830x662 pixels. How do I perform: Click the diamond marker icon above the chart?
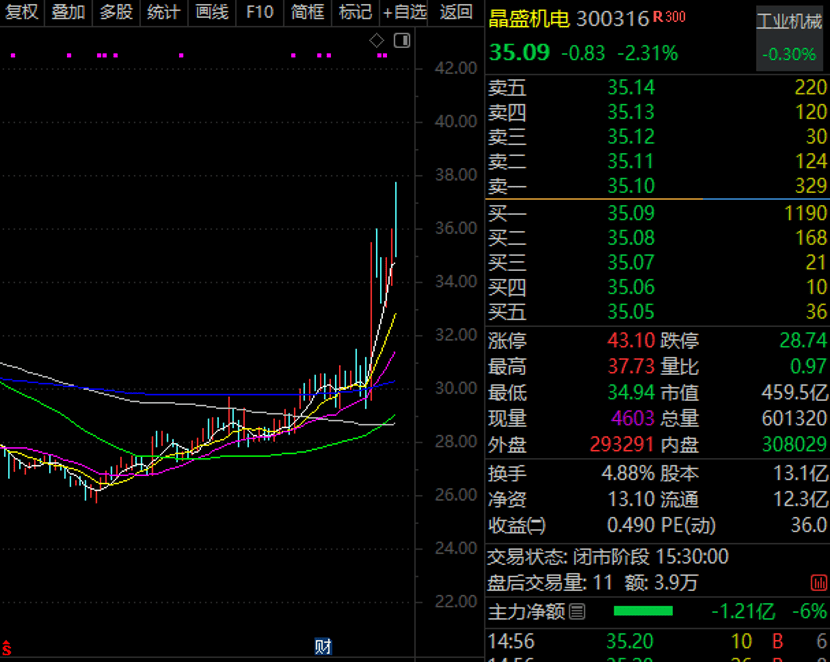click(x=377, y=40)
